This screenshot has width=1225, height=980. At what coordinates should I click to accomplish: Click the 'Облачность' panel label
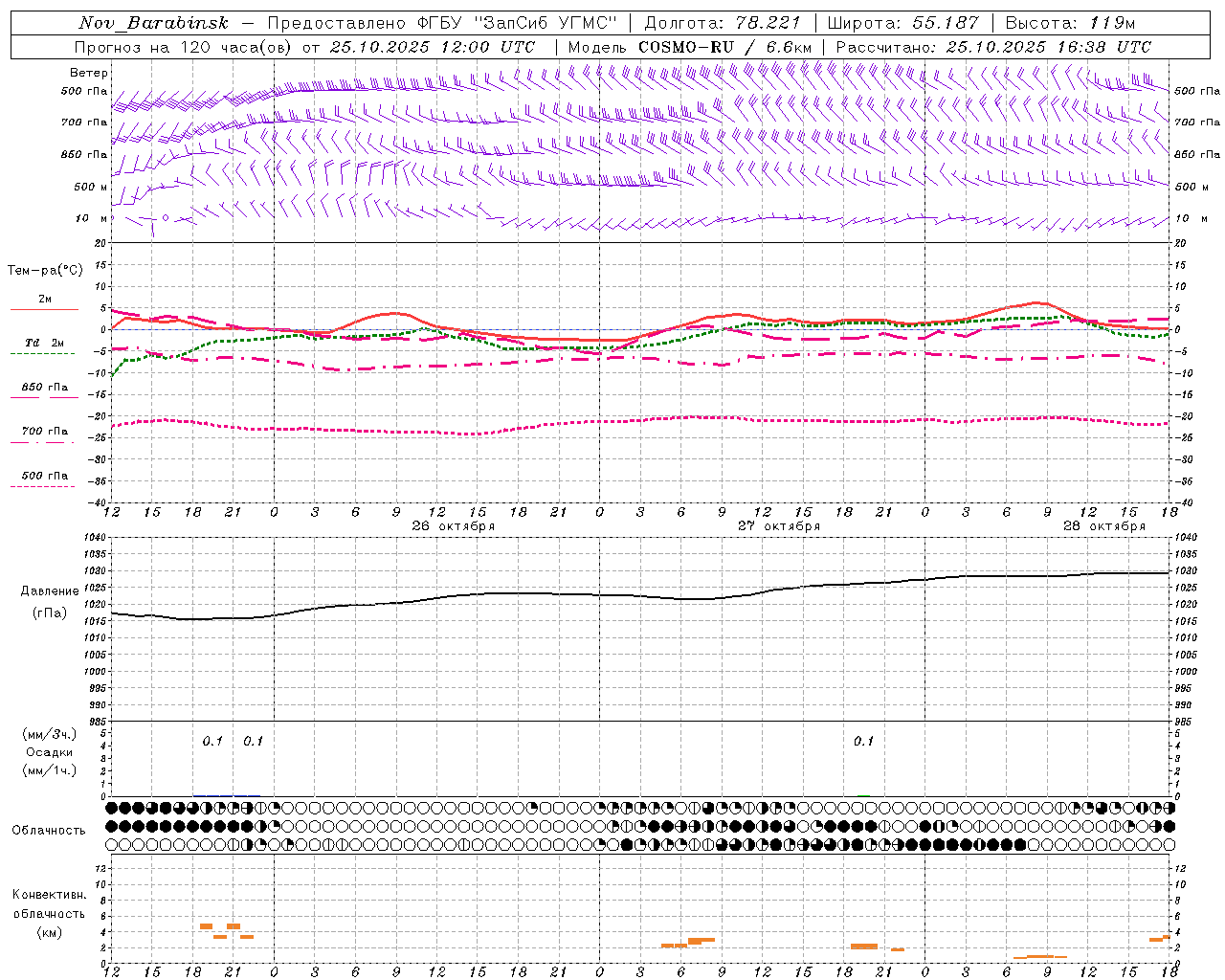[49, 831]
